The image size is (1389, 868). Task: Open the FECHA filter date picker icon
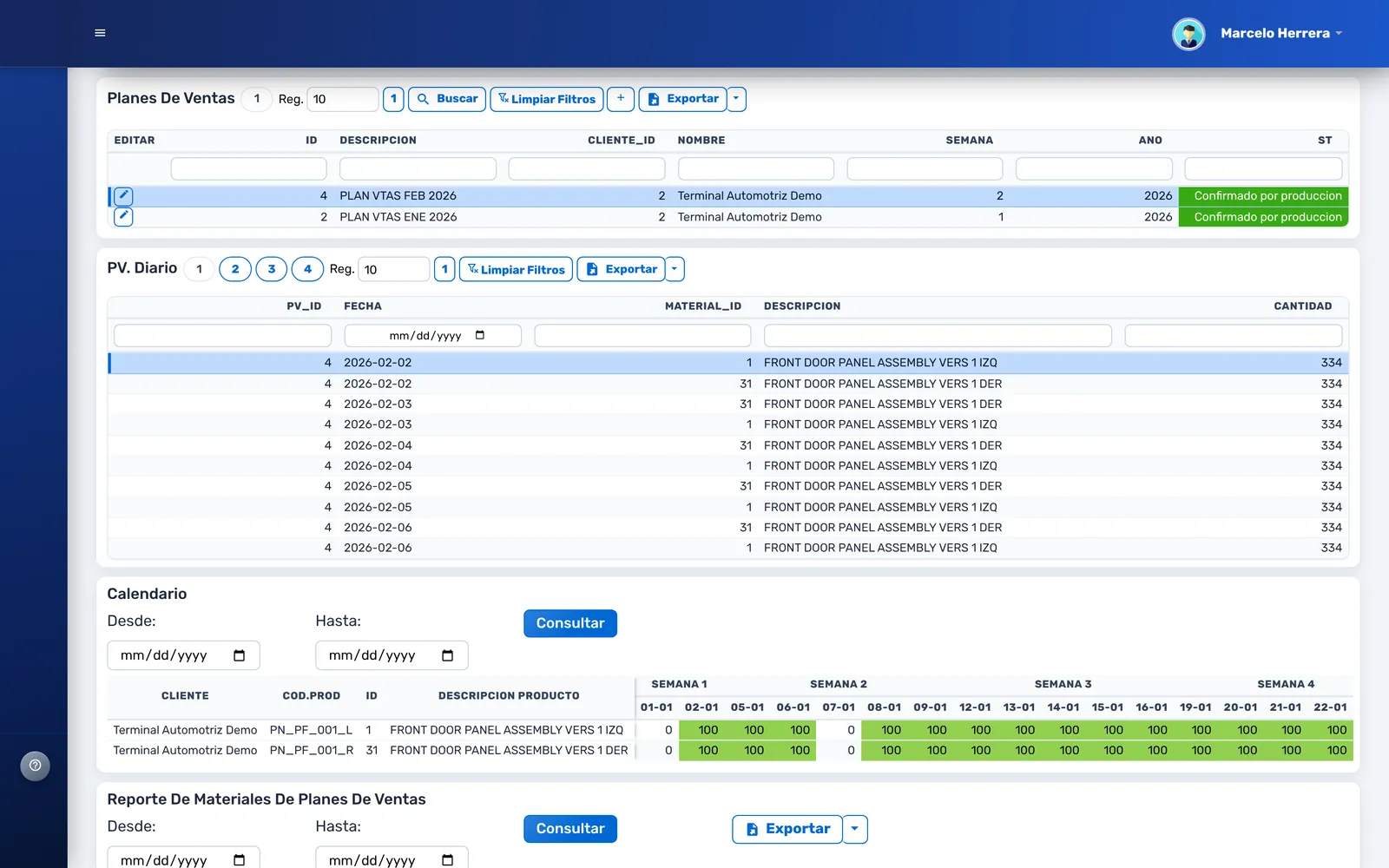[x=480, y=335]
